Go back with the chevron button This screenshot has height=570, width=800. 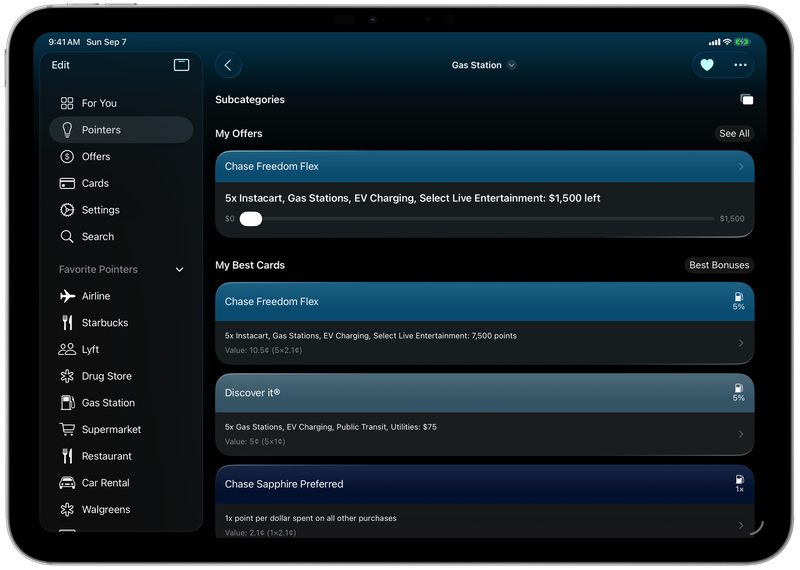(228, 65)
